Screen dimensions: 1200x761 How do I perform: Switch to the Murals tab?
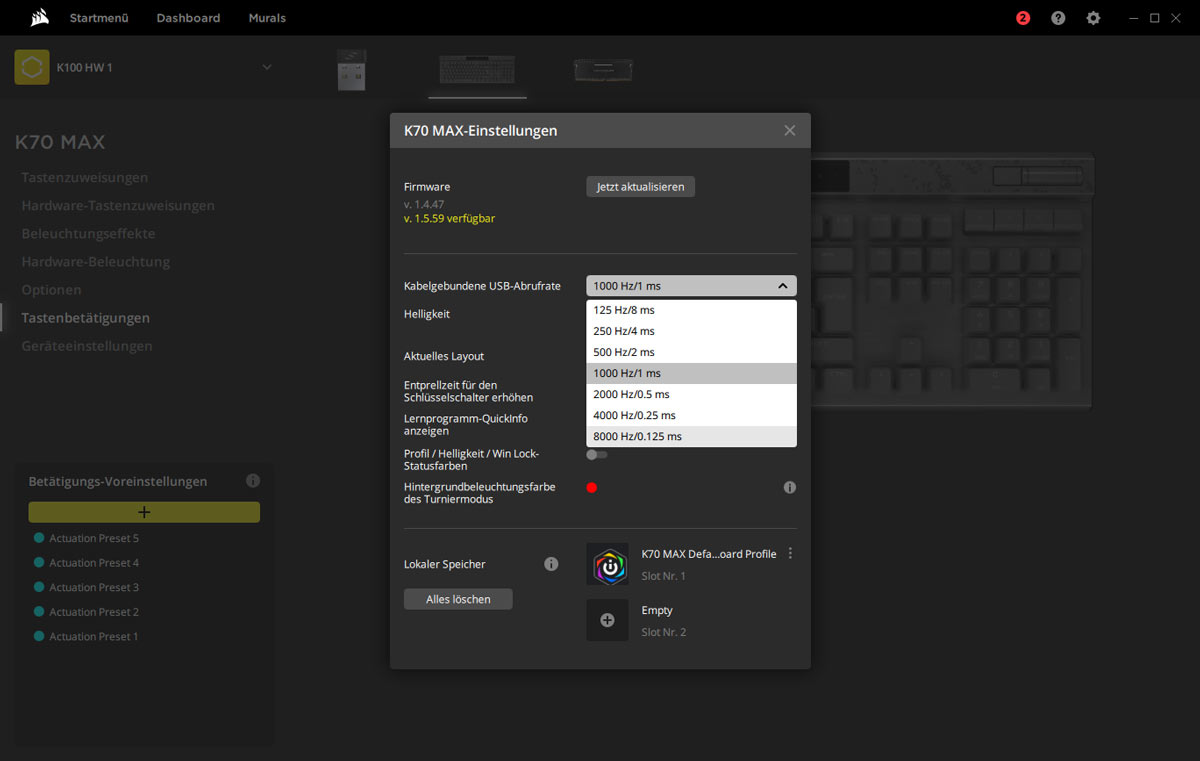pos(267,18)
